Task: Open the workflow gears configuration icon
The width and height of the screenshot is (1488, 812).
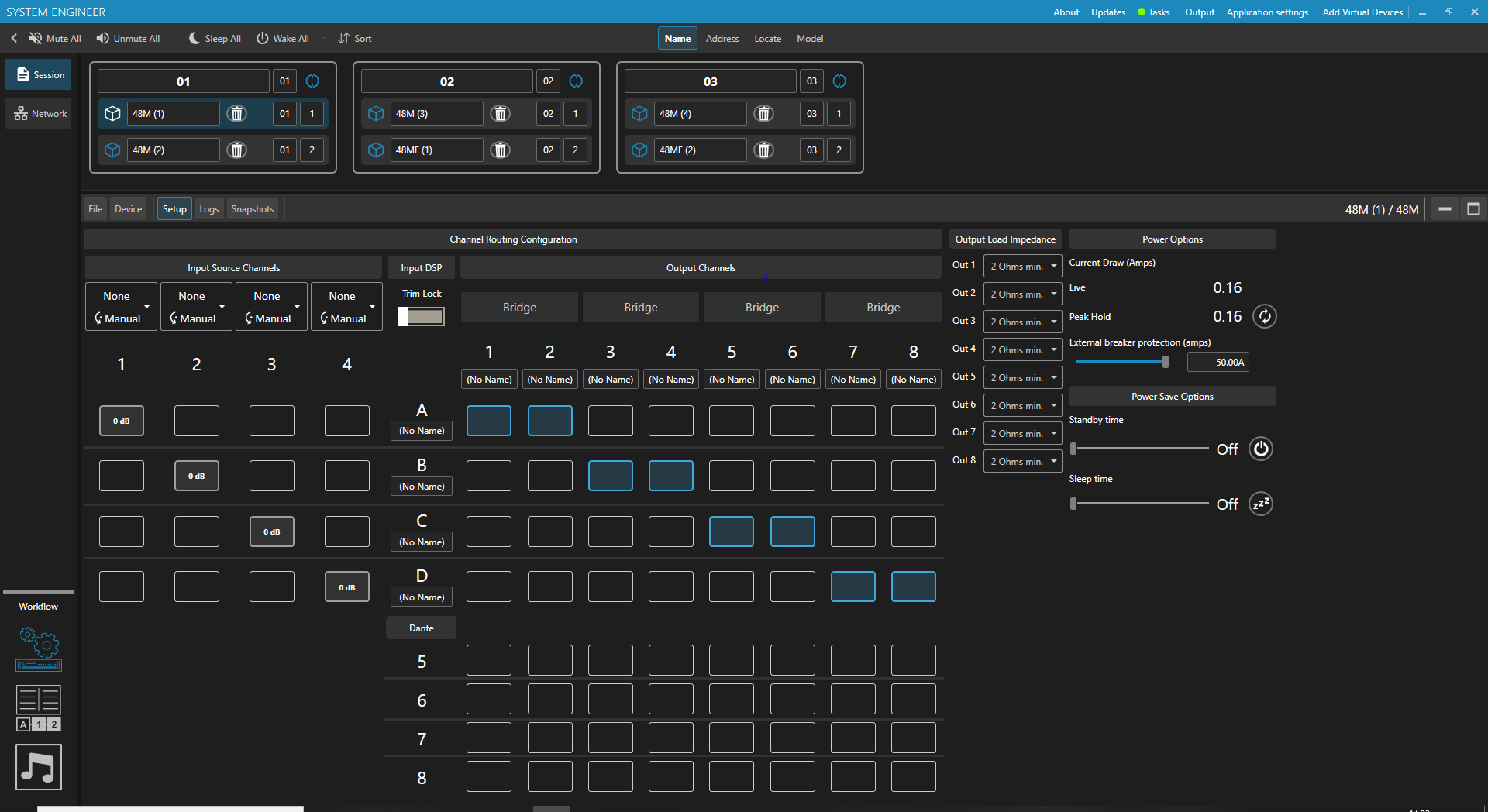Action: (x=39, y=649)
